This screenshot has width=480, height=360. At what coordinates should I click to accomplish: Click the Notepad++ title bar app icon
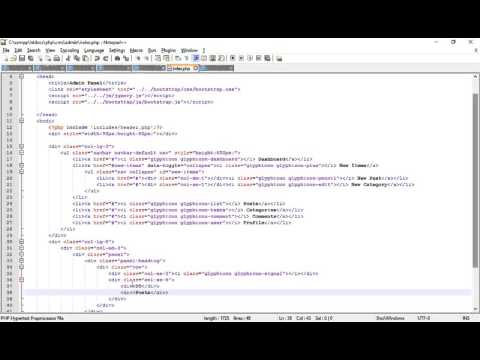click(4, 42)
